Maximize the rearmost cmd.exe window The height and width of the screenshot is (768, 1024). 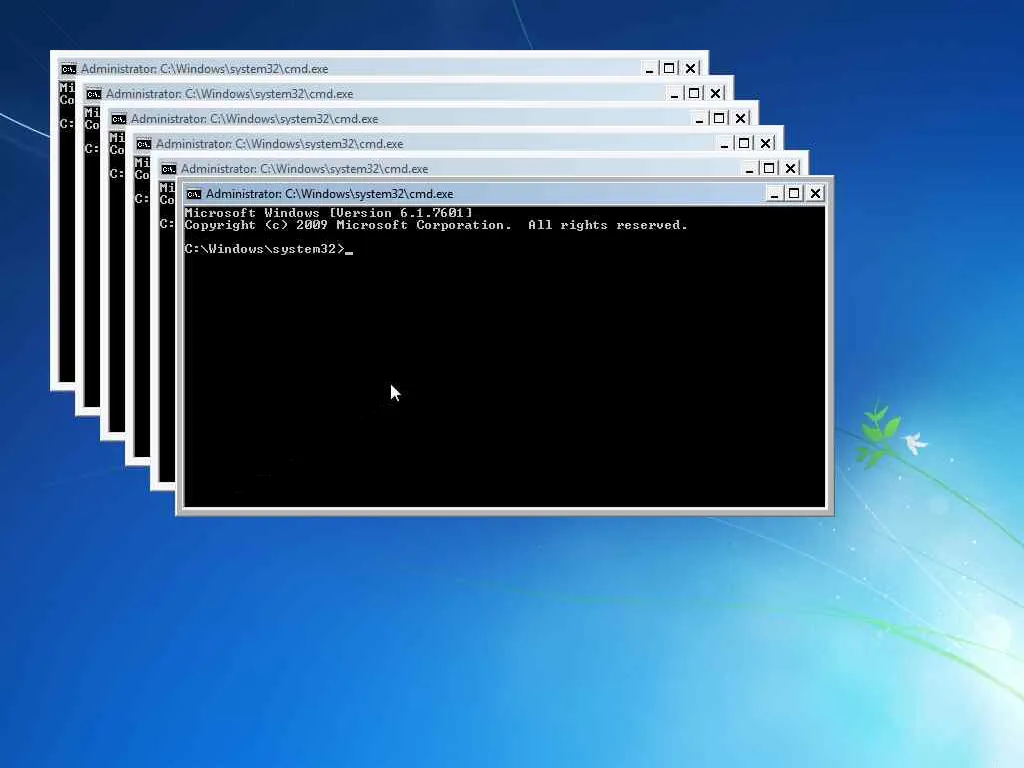pos(669,68)
